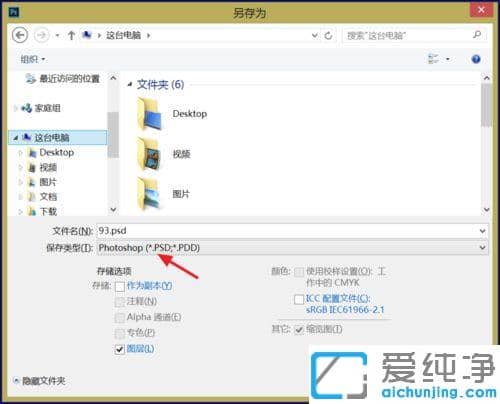Open the 组织 menu
500x404 pixels.
pos(33,59)
